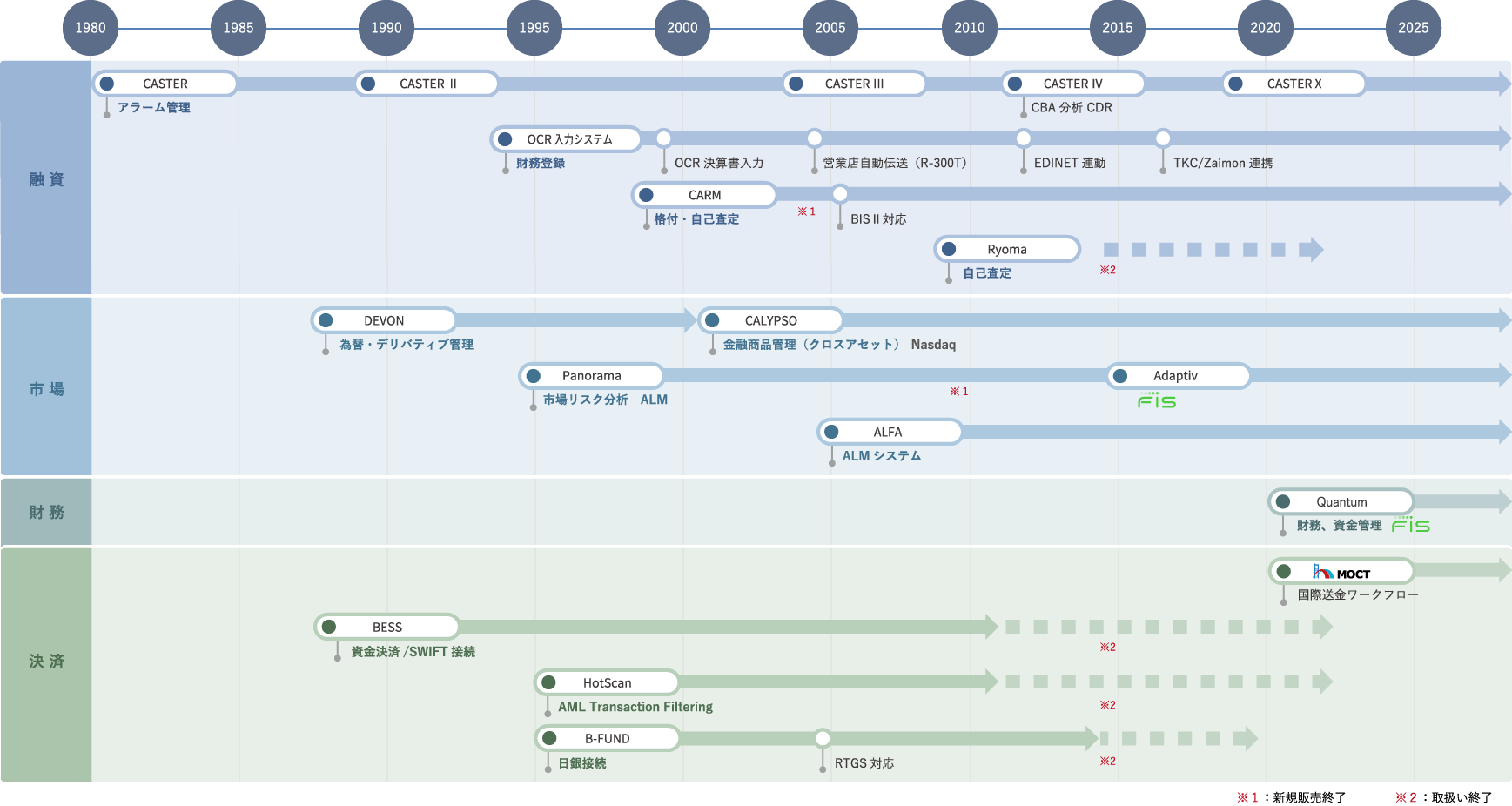Click the 財務 category label
Screen dimensions: 1512x806
46,512
